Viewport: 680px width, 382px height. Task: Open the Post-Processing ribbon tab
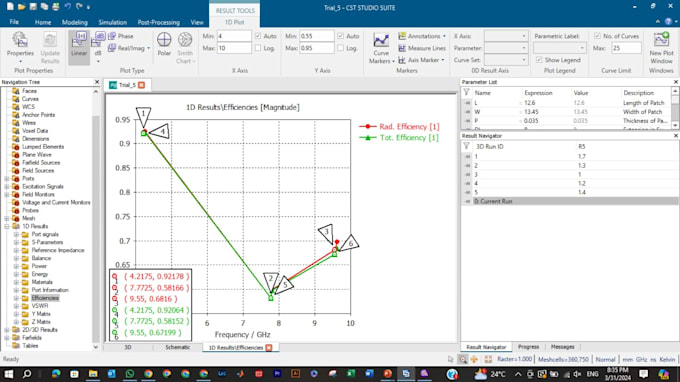pyautogui.click(x=158, y=22)
